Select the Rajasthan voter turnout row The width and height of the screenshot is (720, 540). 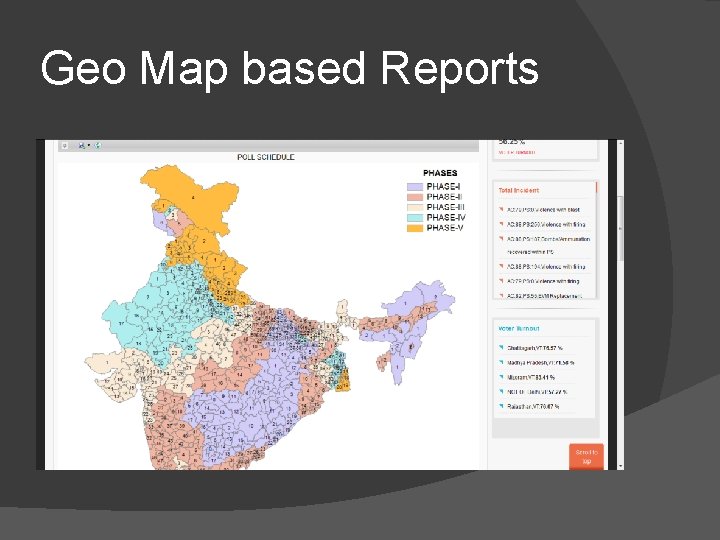click(533, 407)
